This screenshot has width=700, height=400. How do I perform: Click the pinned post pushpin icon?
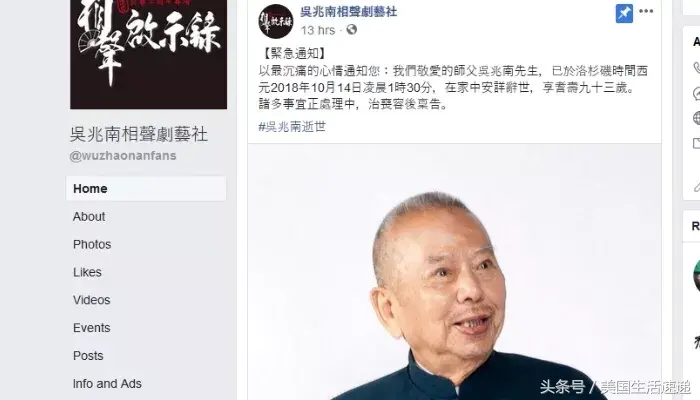tap(624, 13)
